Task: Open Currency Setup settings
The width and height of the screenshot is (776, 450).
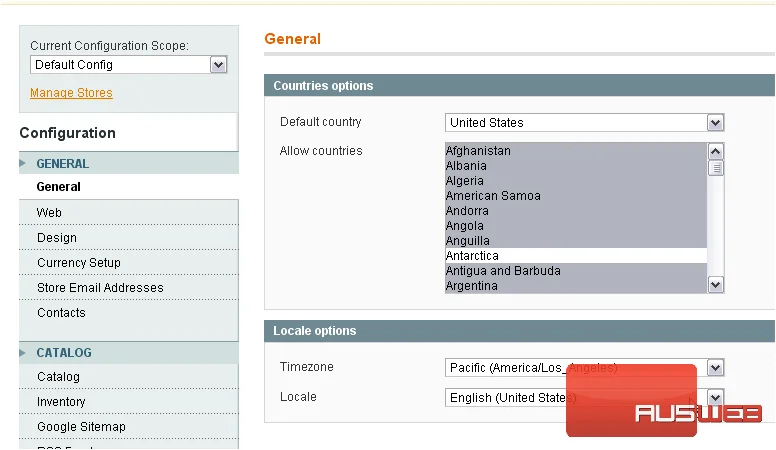Action: tap(79, 262)
